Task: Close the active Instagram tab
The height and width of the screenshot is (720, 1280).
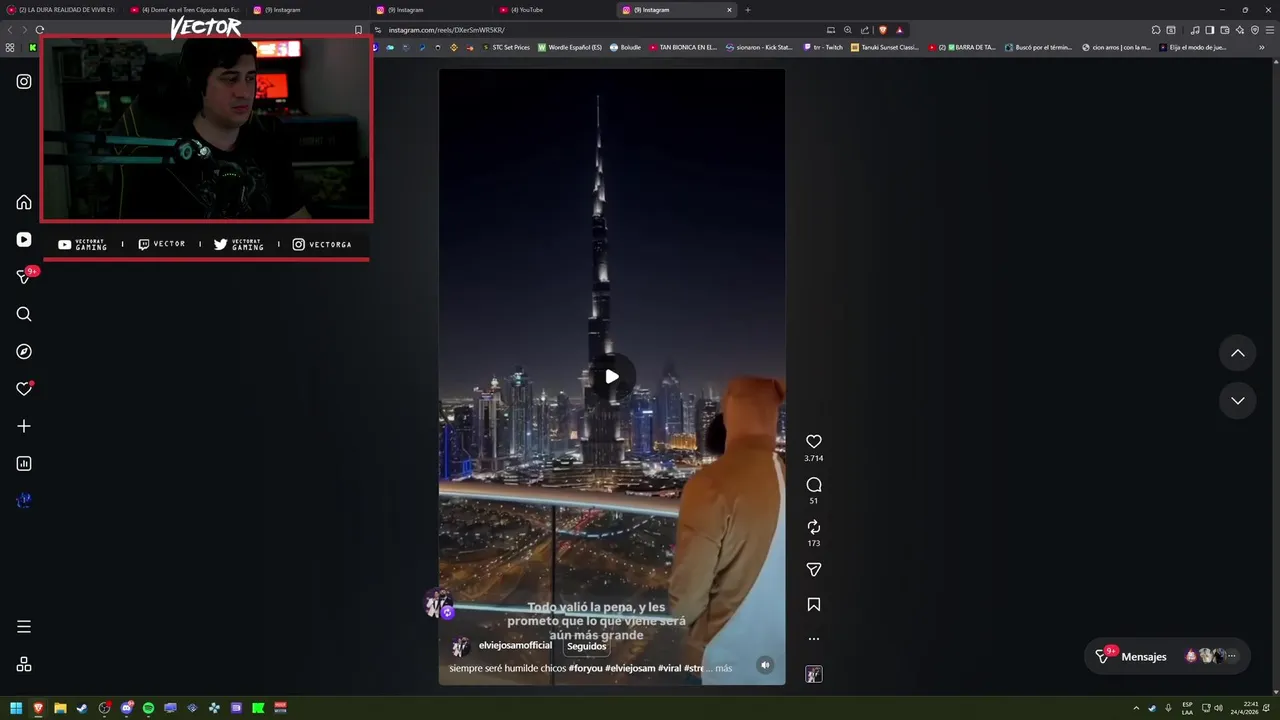Action: tap(729, 10)
